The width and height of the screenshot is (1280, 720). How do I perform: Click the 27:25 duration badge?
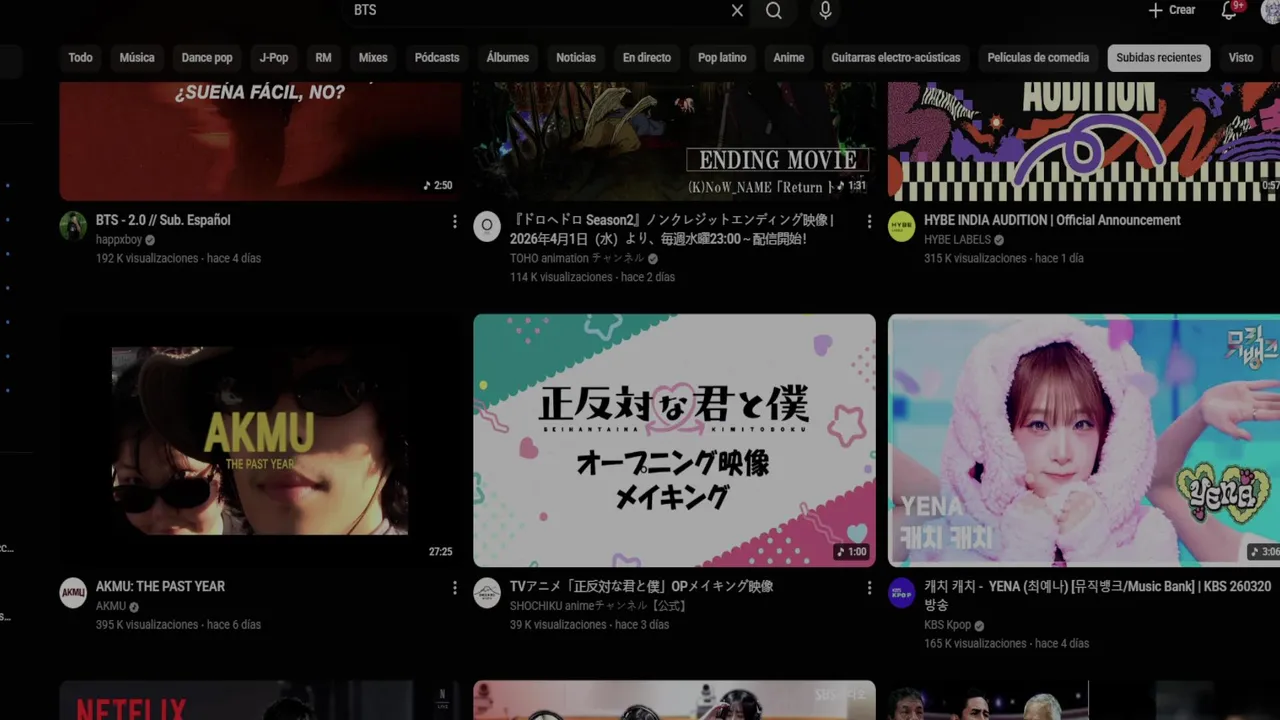coord(440,552)
